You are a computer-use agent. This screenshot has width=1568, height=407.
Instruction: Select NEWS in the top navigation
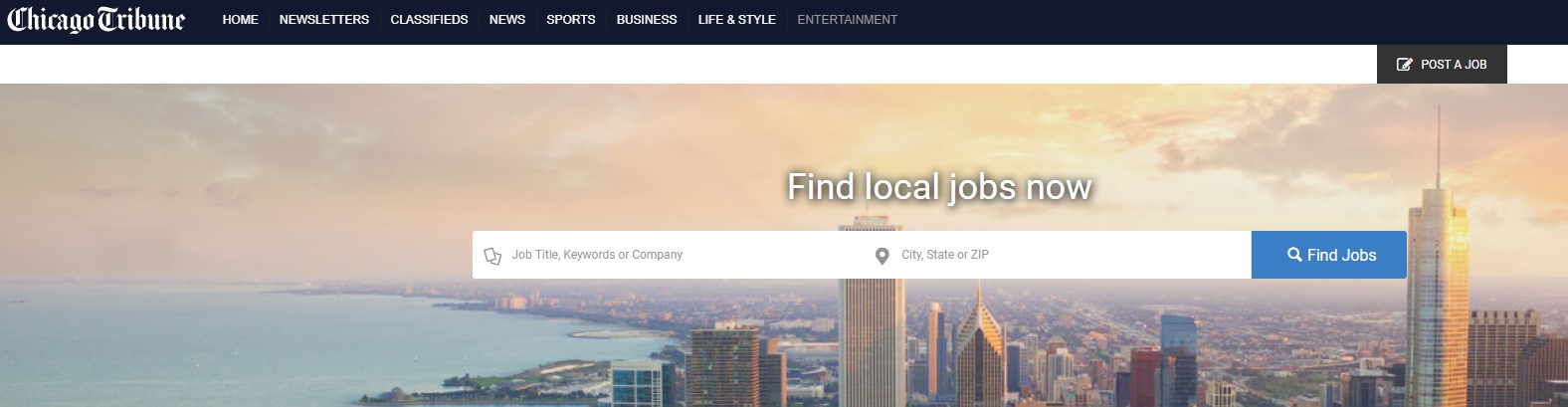point(507,20)
